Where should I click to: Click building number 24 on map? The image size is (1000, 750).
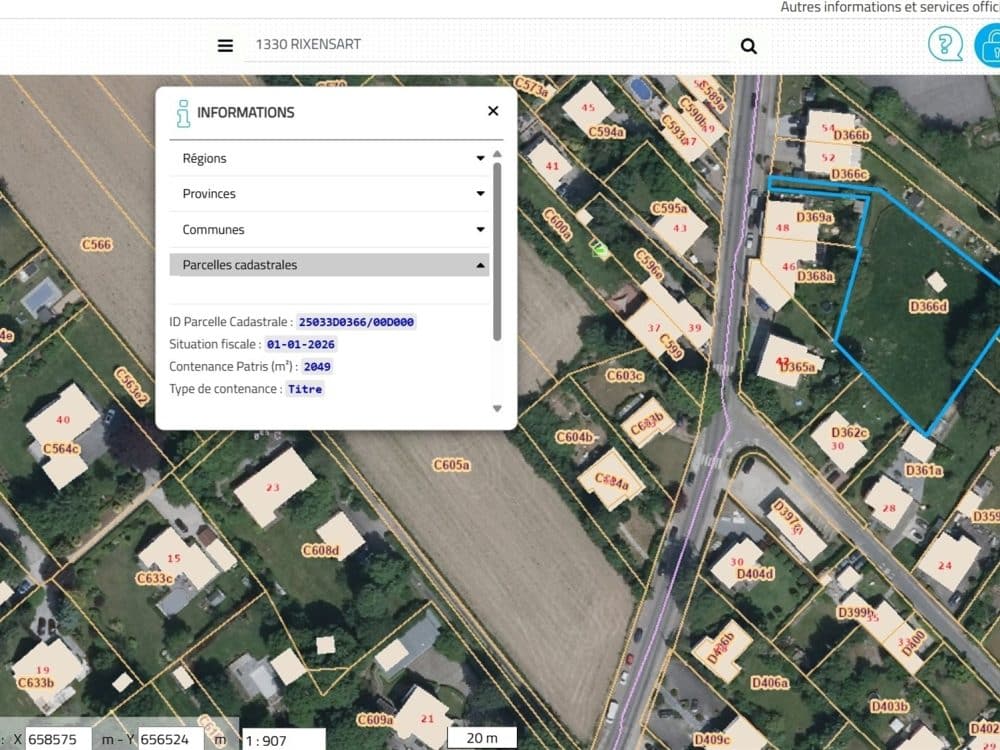[x=945, y=565]
